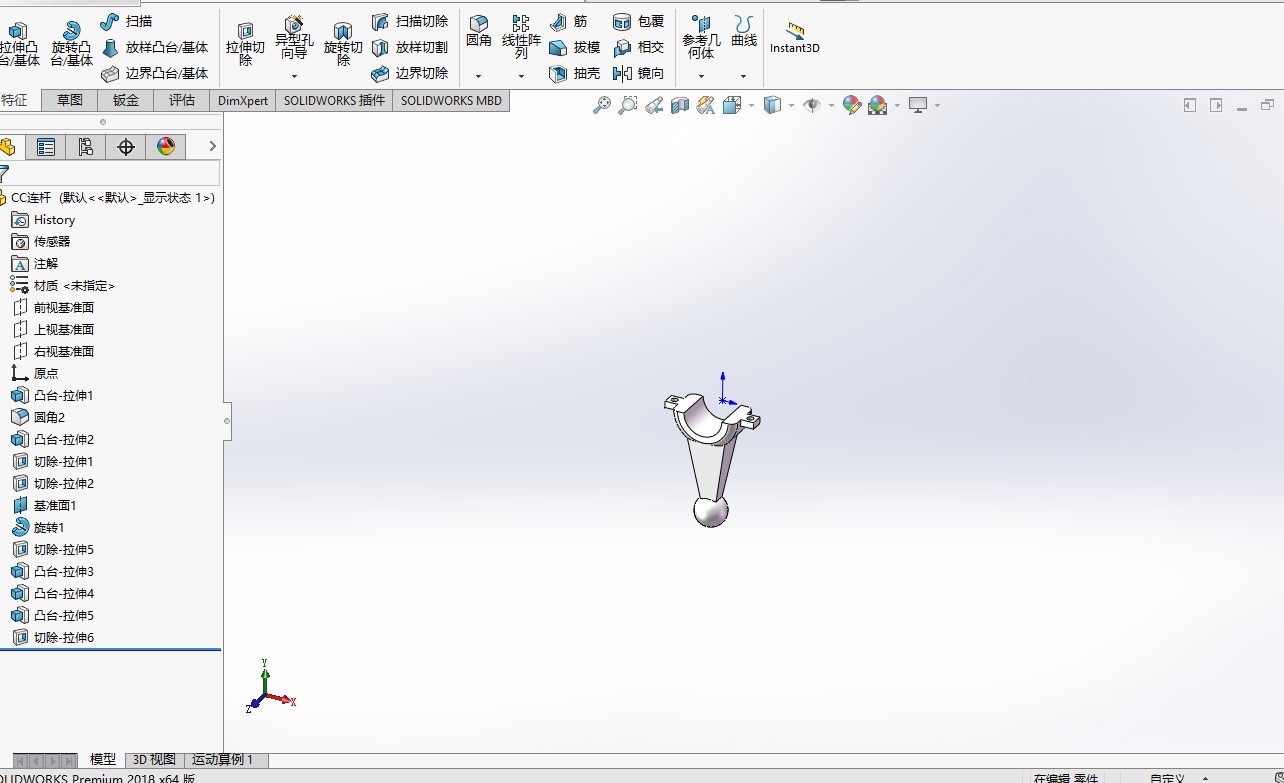The width and height of the screenshot is (1284, 783).
Task: Open the 运动算例 1 motion study tab
Action: pyautogui.click(x=223, y=760)
